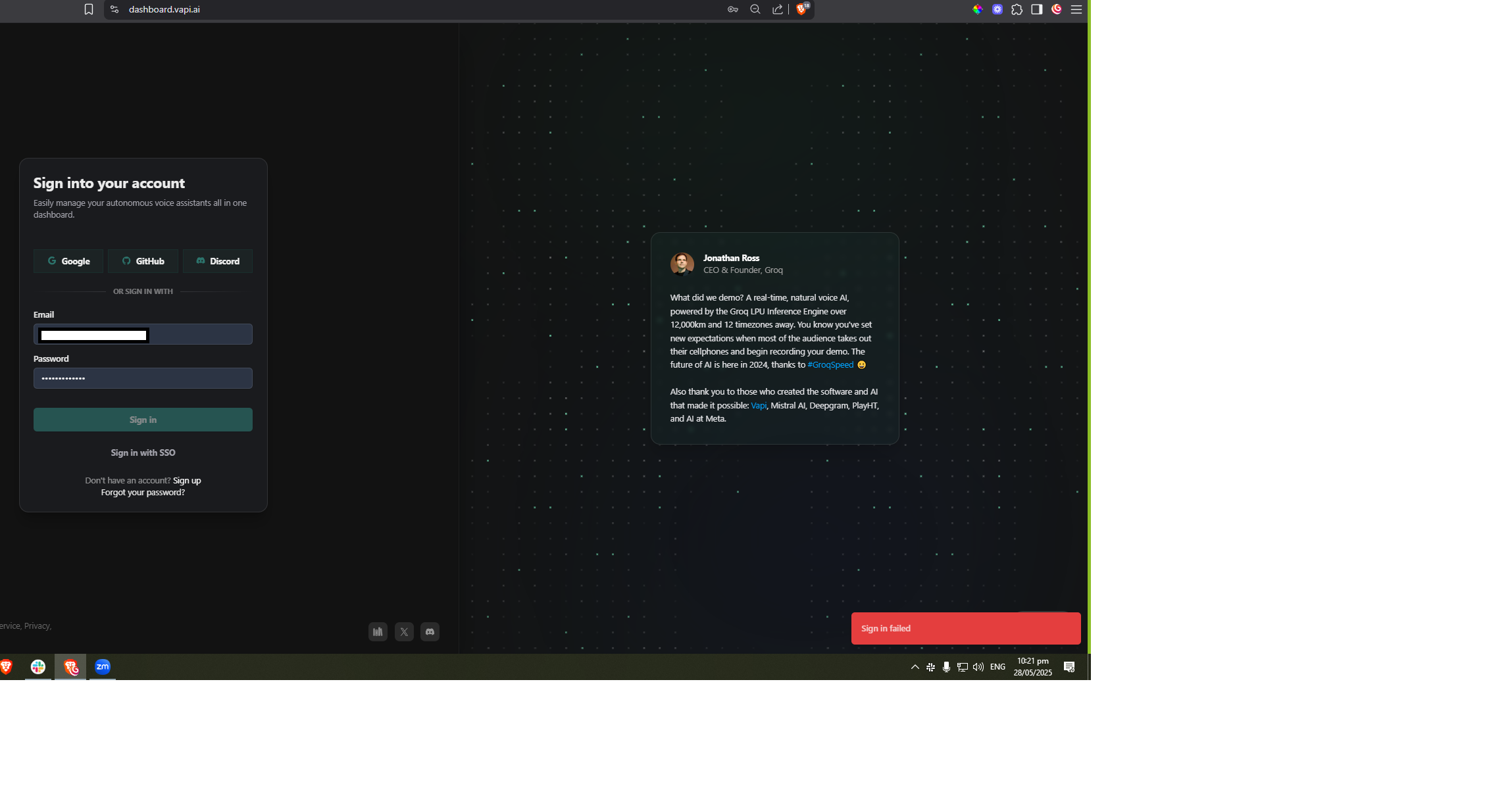Click the Email input field

point(143,334)
